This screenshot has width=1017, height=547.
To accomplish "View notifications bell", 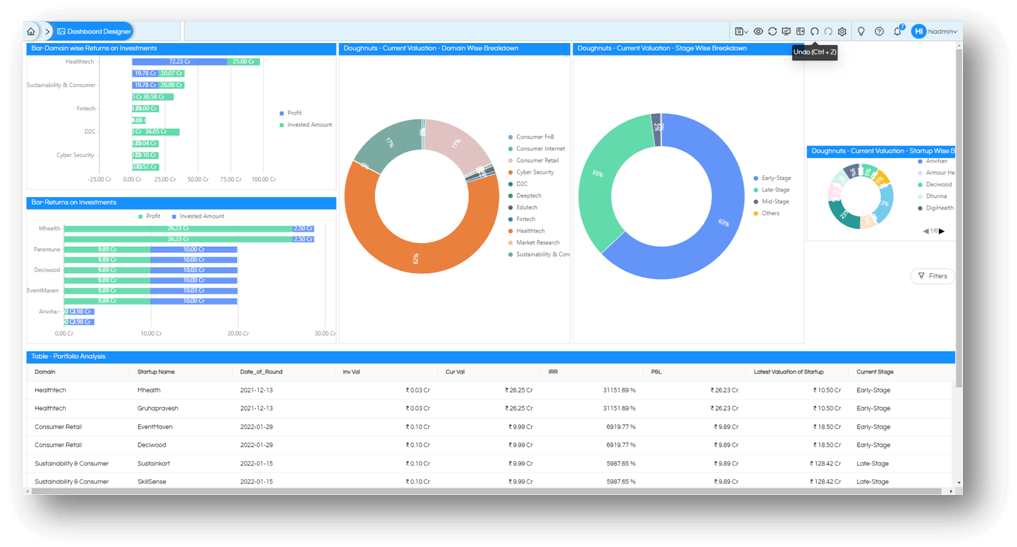I will (898, 31).
